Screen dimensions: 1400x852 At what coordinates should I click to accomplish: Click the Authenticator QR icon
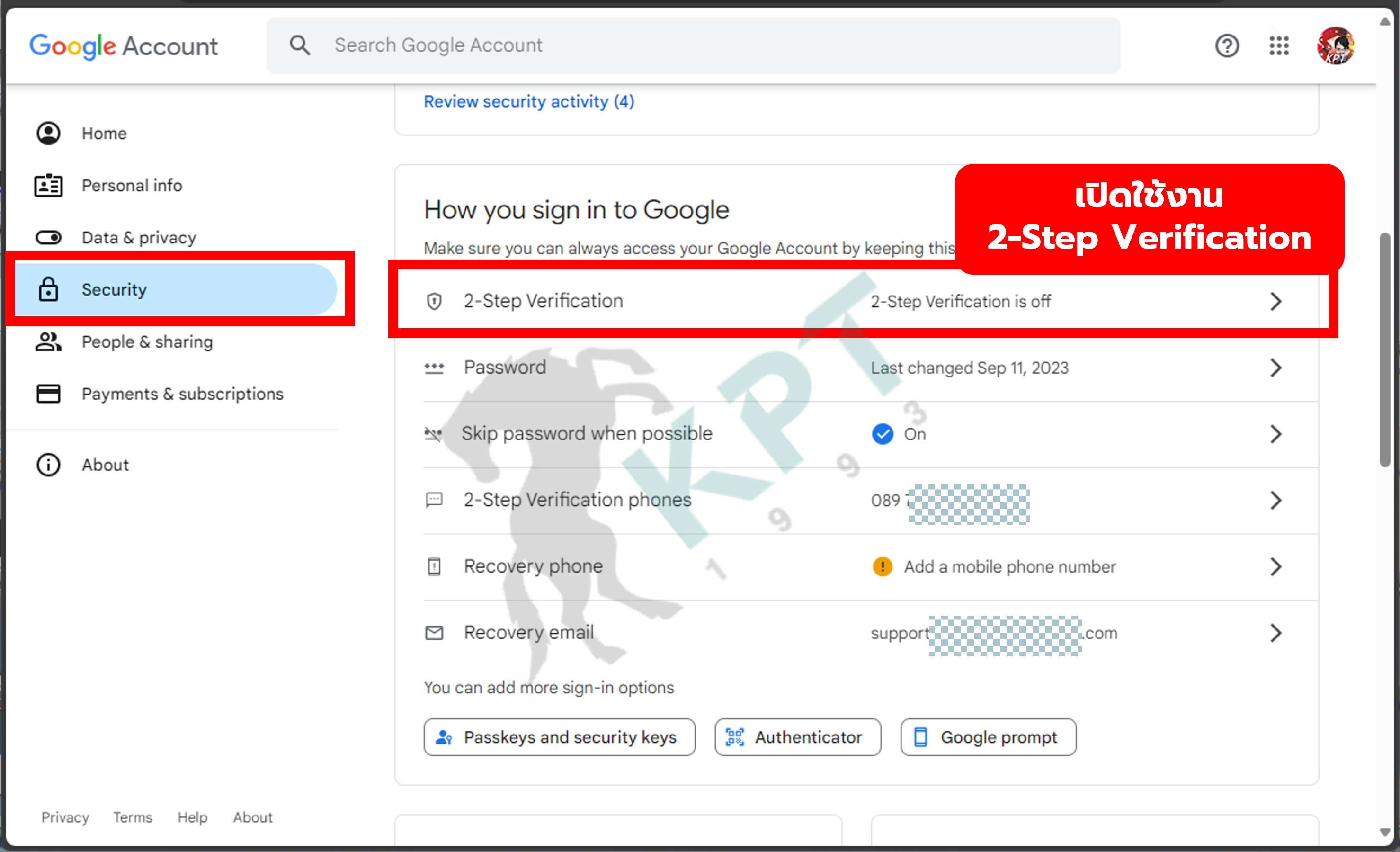(x=734, y=737)
